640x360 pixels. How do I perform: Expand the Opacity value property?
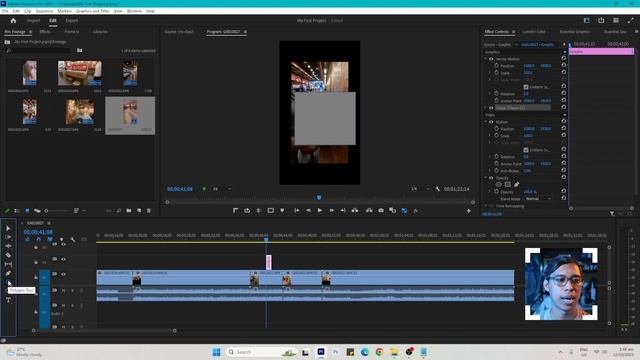pos(490,191)
